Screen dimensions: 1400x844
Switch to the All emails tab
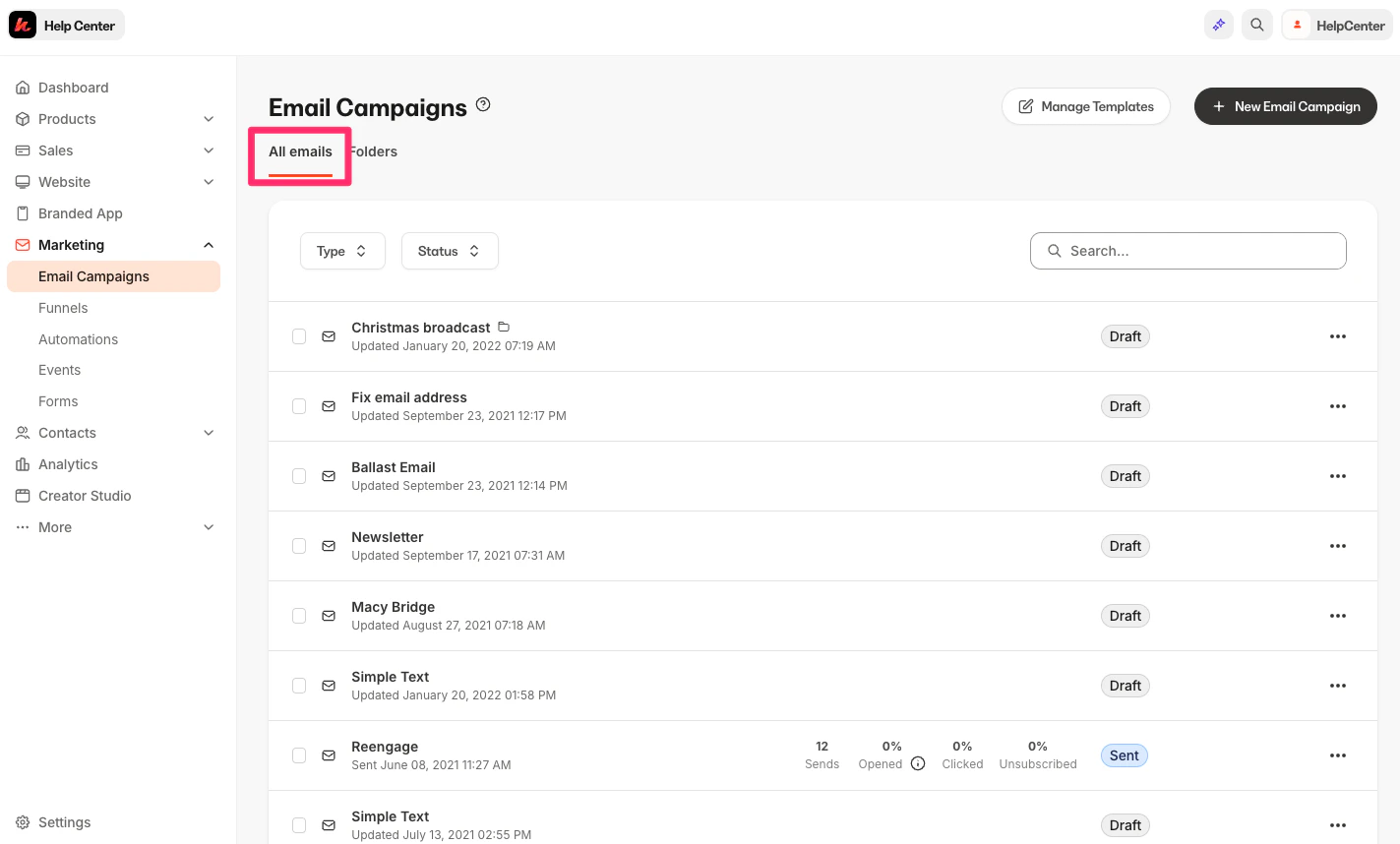pyautogui.click(x=300, y=152)
